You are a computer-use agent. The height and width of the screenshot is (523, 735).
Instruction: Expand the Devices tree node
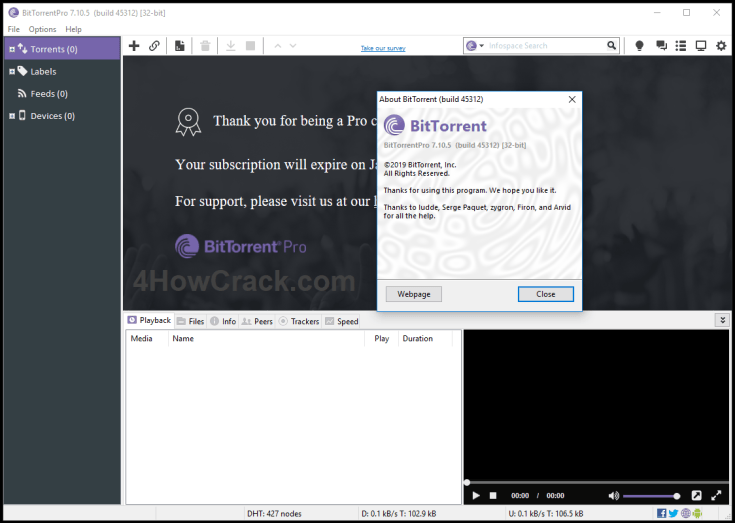[x=12, y=116]
